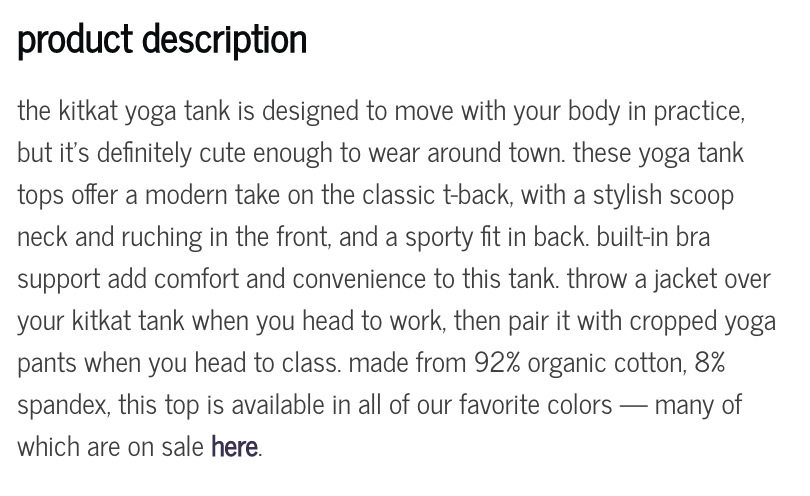Click the word 'spandex' in the text
The image size is (810, 496).
[64, 406]
